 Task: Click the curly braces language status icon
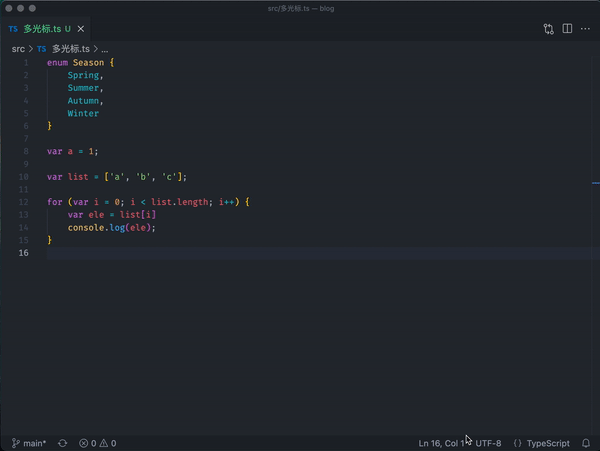[517, 443]
